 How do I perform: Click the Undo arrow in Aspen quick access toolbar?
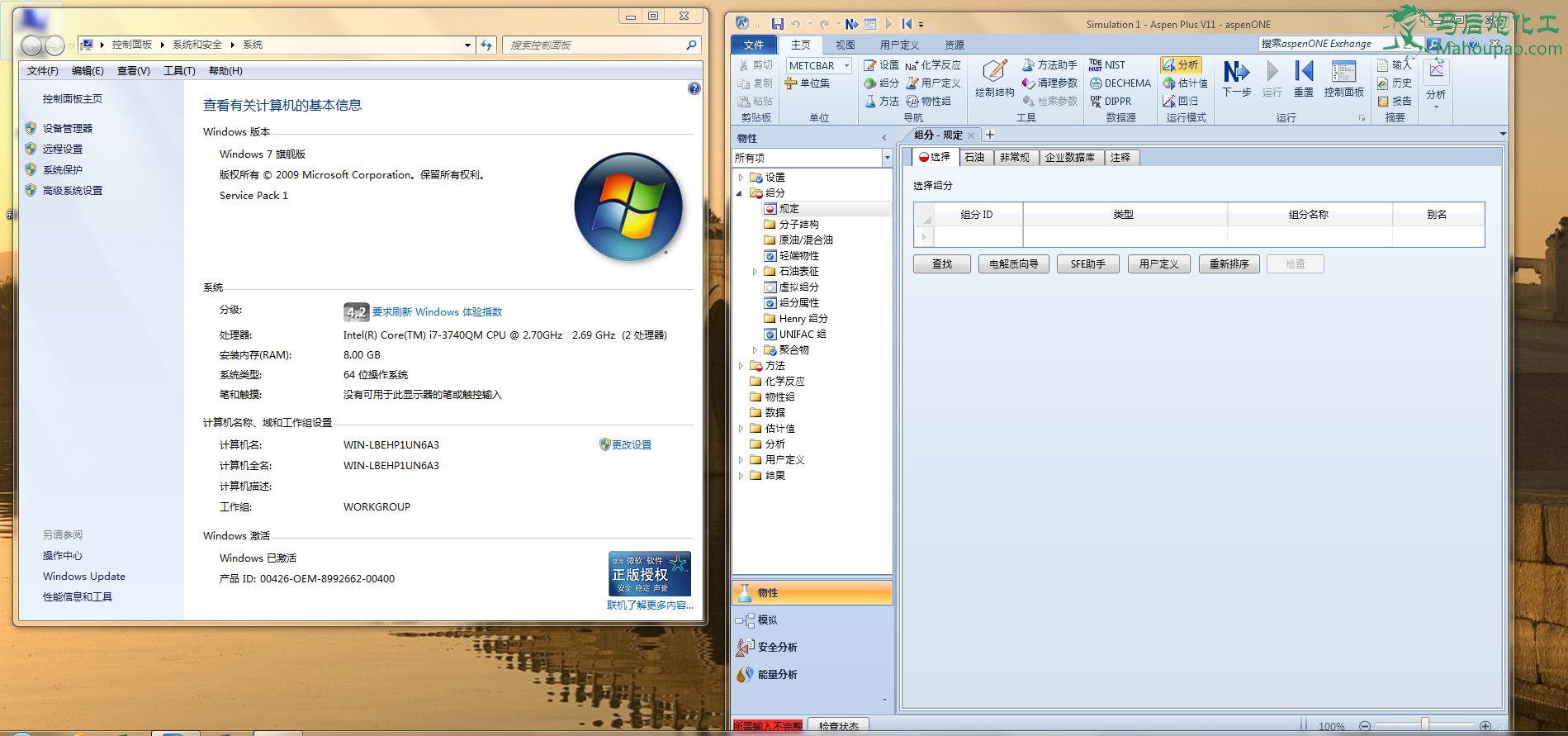coord(796,24)
